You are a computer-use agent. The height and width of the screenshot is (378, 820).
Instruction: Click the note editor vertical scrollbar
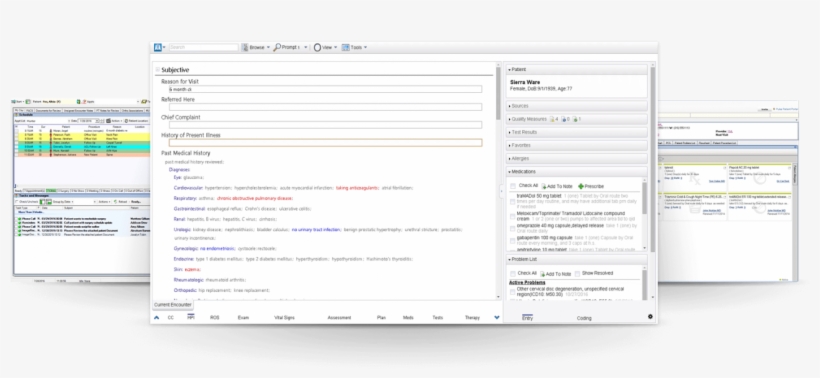click(498, 180)
